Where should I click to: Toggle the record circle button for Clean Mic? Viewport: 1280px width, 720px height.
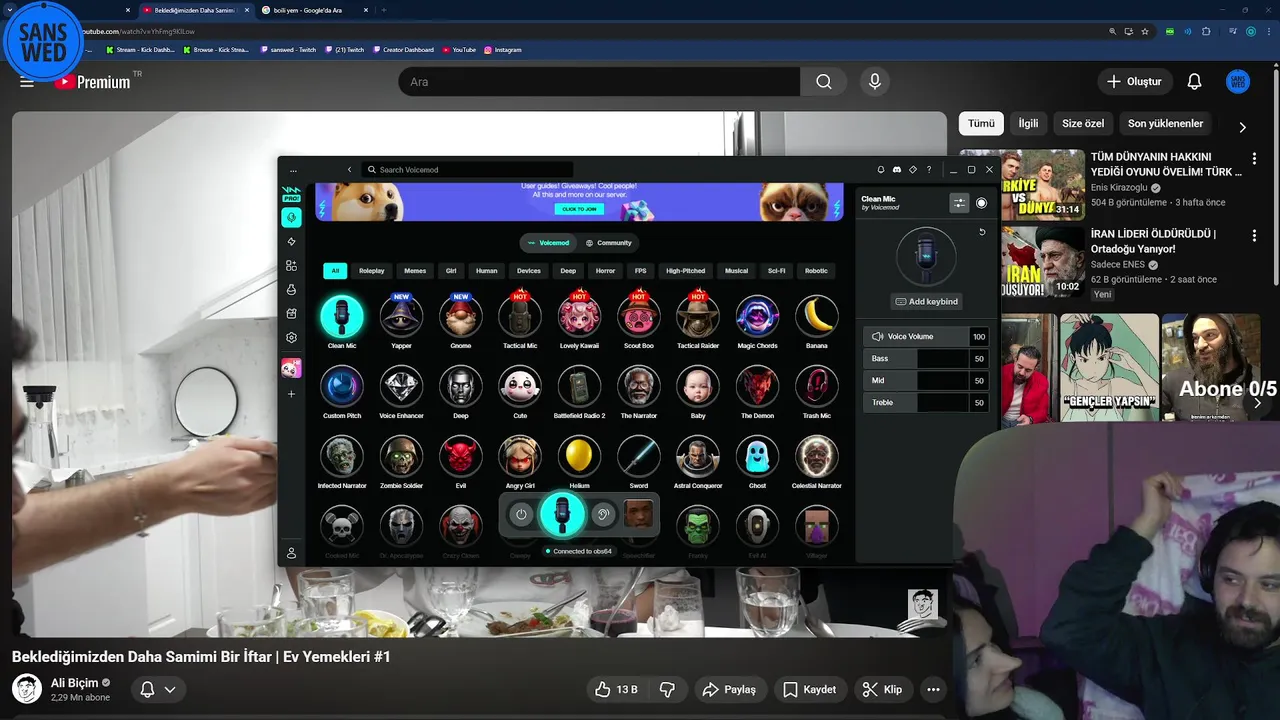coord(981,203)
